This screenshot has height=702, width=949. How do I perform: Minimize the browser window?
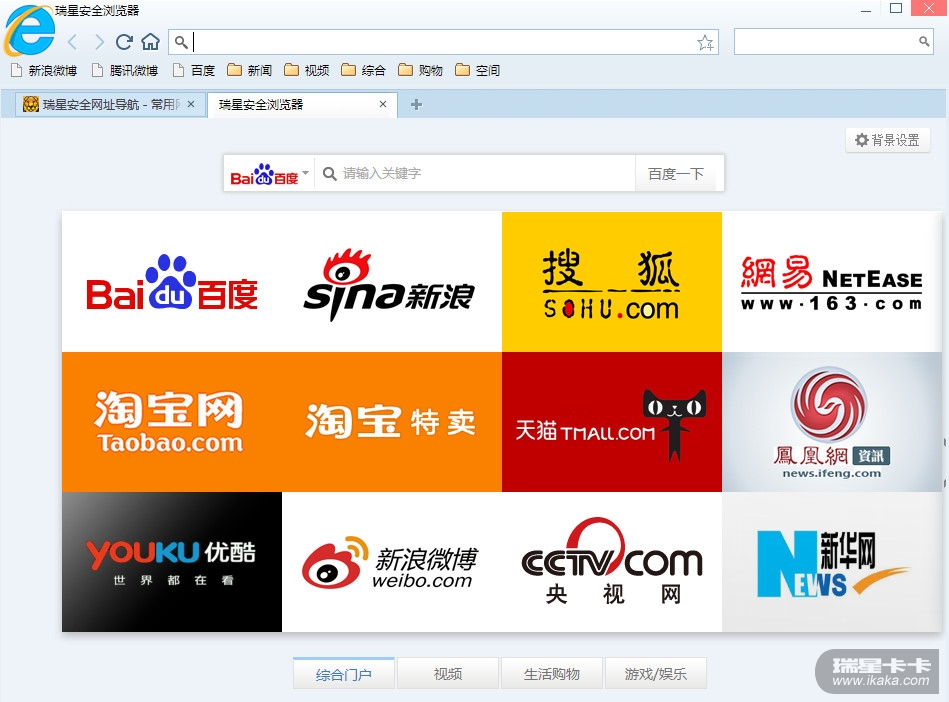[x=866, y=9]
